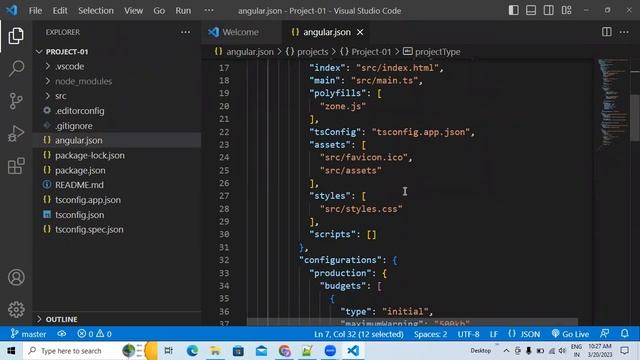Open the Edit menu
Image resolution: width=640 pixels, height=360 pixels.
click(60, 11)
